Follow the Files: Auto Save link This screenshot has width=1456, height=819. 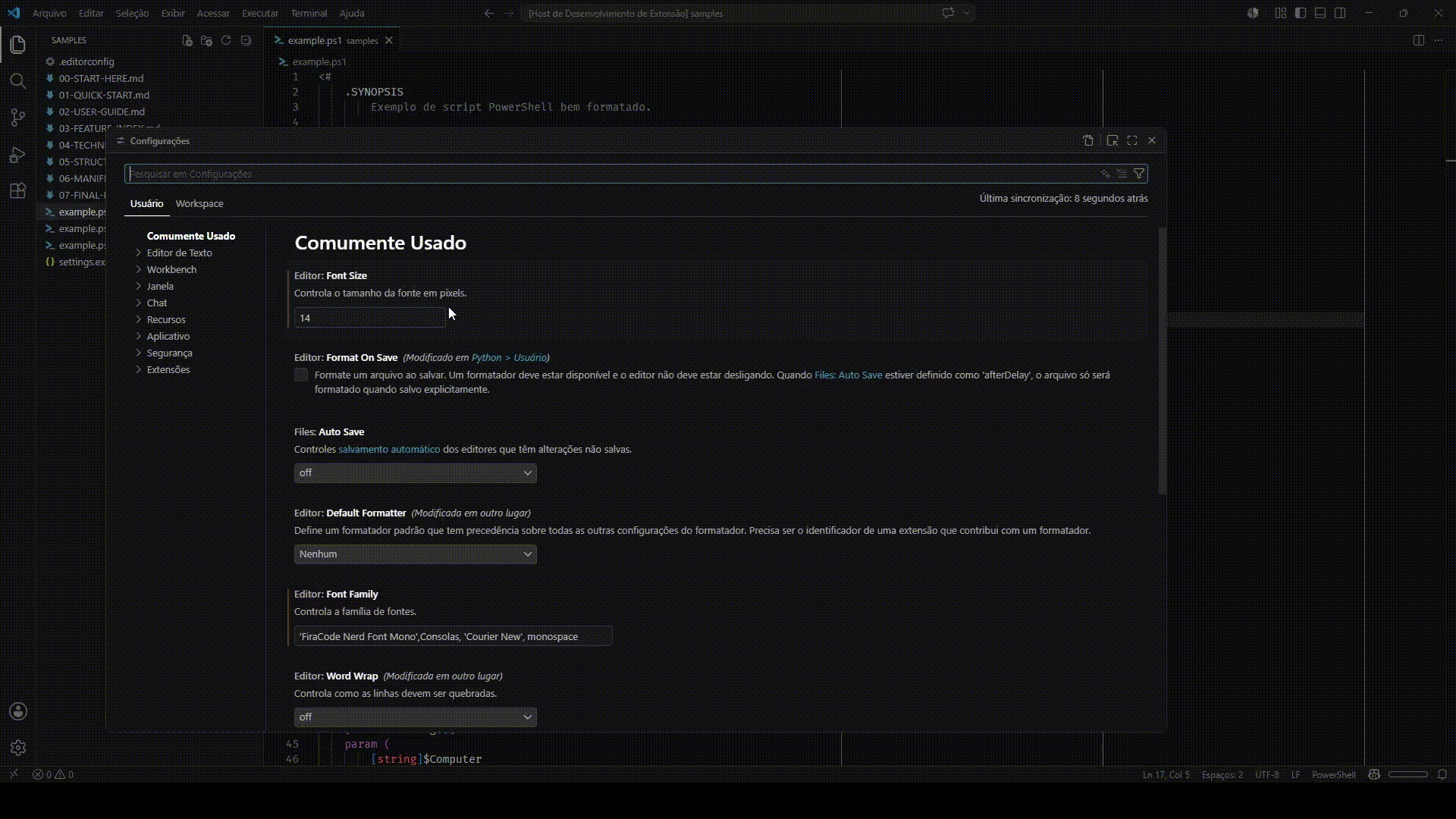tap(848, 375)
